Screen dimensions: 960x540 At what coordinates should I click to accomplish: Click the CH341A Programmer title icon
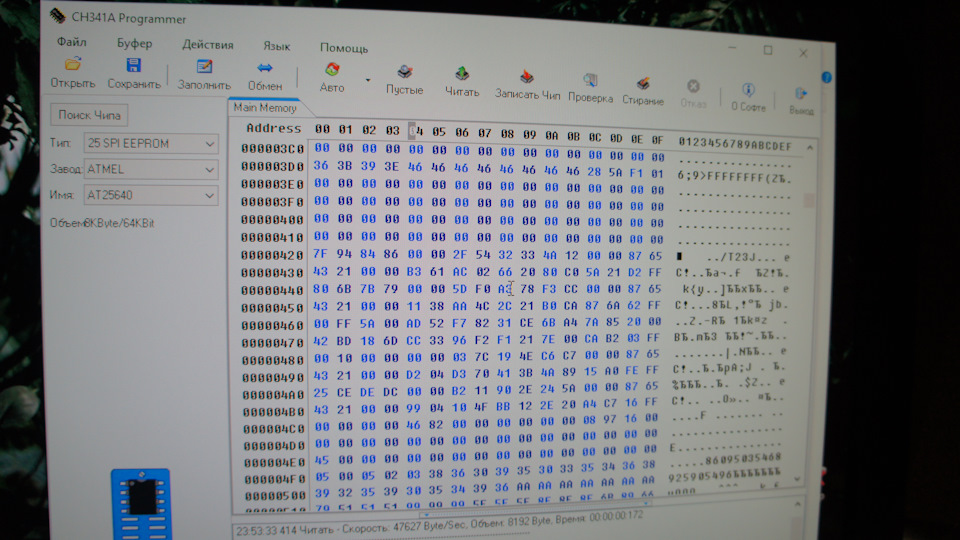(x=58, y=16)
